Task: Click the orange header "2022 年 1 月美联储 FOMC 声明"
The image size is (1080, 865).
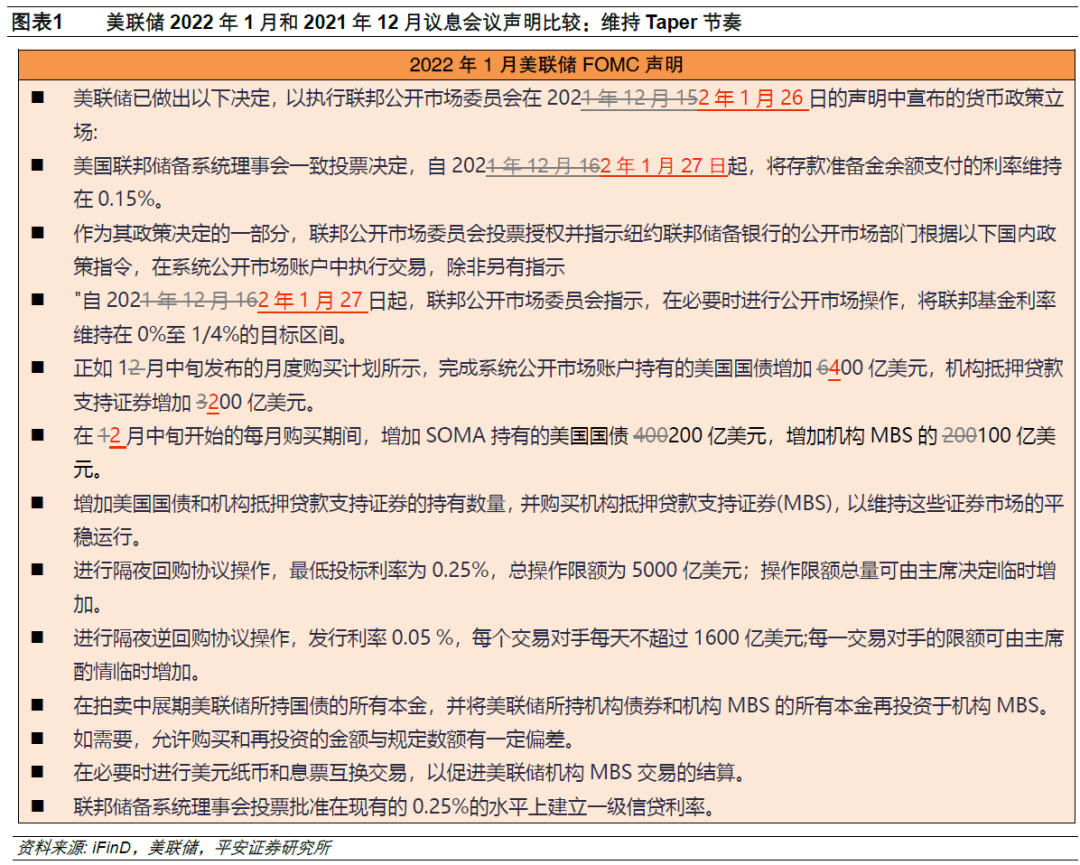Action: (546, 65)
